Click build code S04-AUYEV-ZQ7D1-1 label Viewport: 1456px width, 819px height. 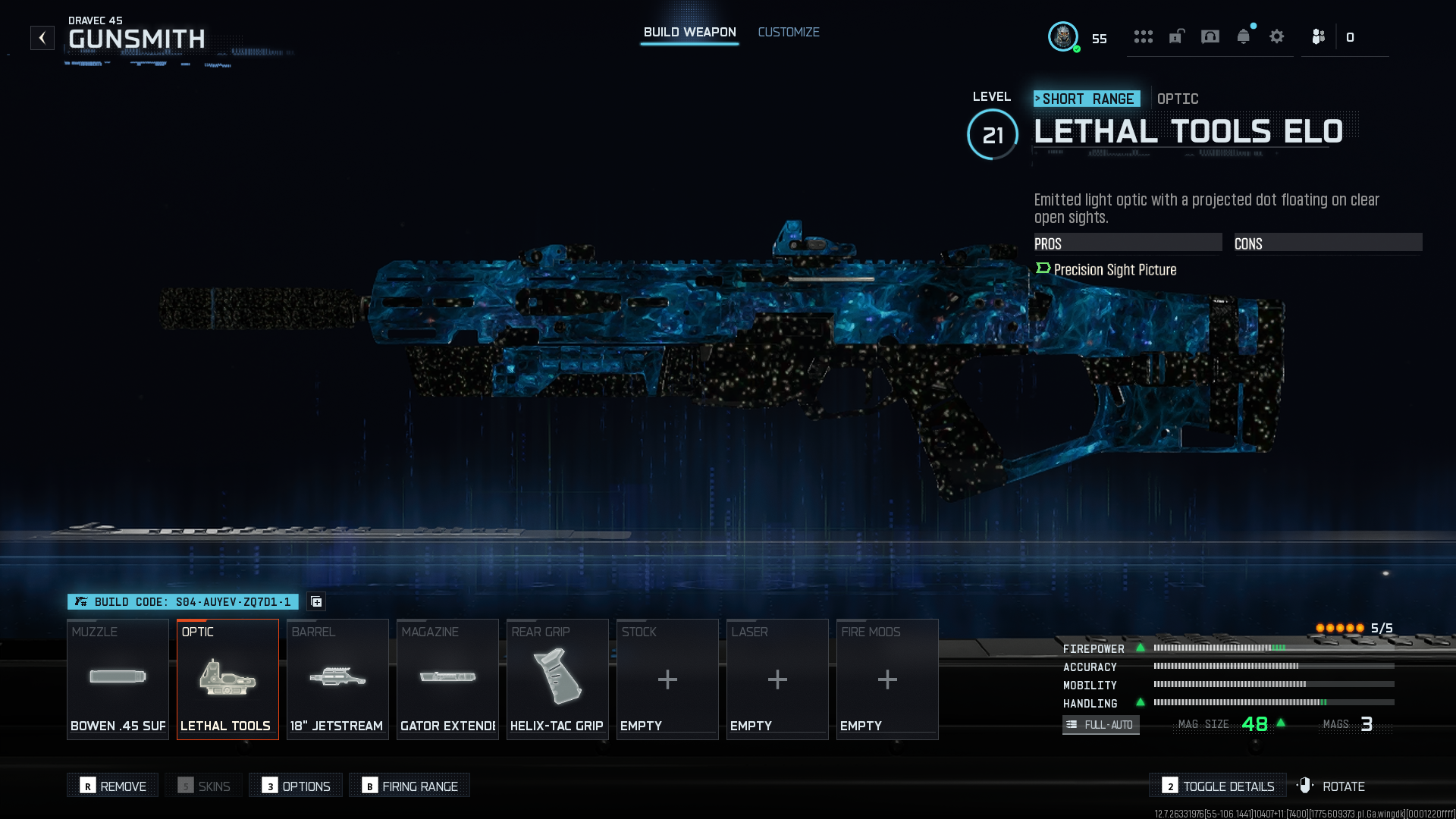point(183,601)
